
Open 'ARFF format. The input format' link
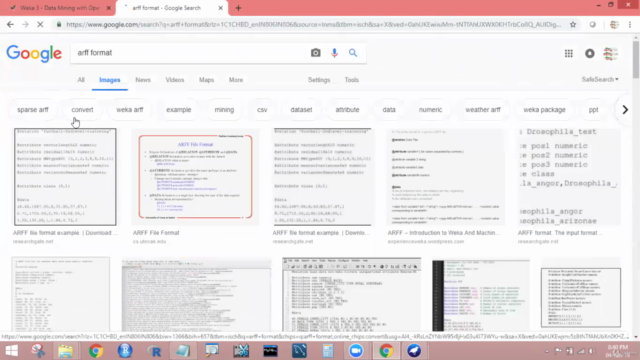(x=560, y=233)
